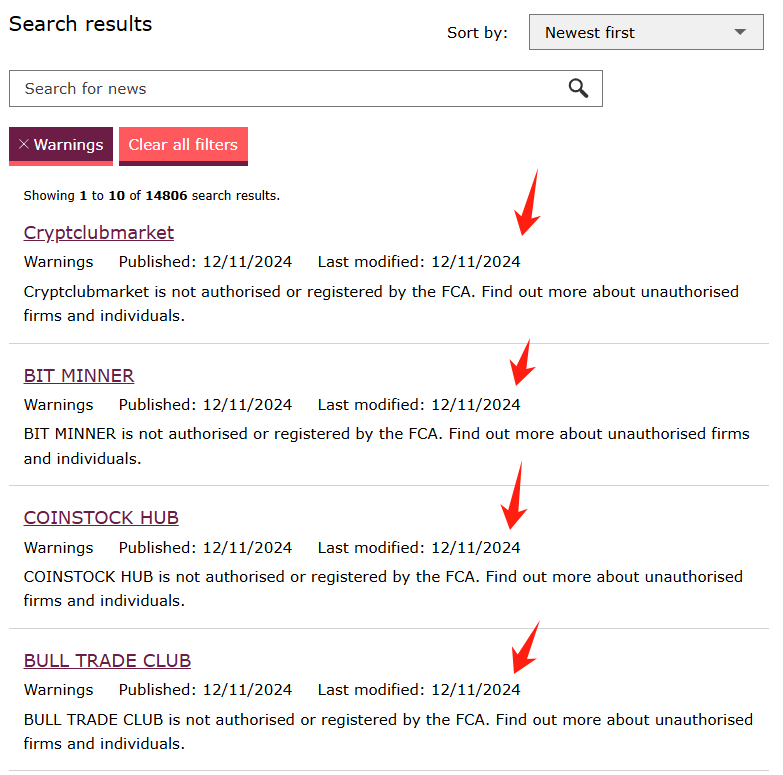783x775 pixels.
Task: Click the Warnings tag under BIT MINNER
Action: pos(58,405)
